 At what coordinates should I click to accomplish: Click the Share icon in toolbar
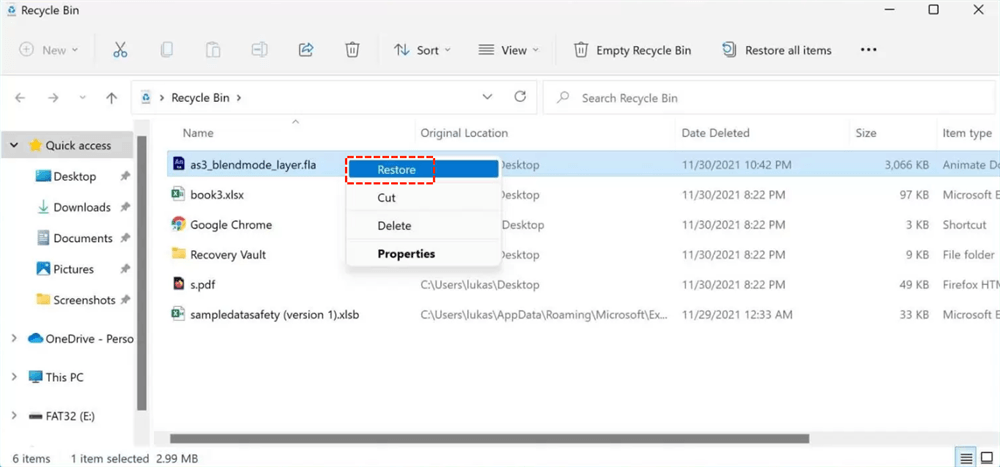click(x=306, y=50)
